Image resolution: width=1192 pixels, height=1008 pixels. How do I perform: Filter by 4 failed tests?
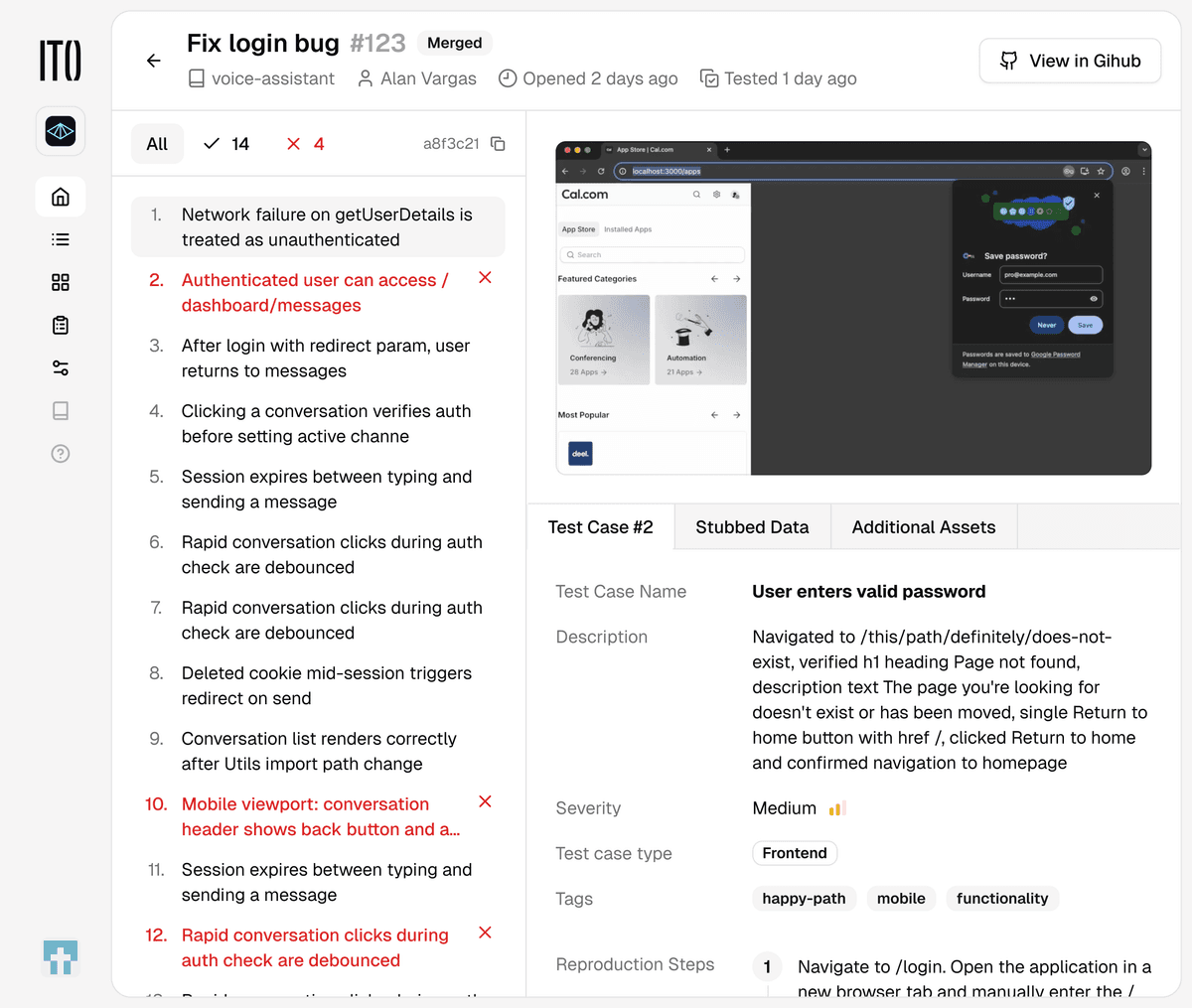306,144
